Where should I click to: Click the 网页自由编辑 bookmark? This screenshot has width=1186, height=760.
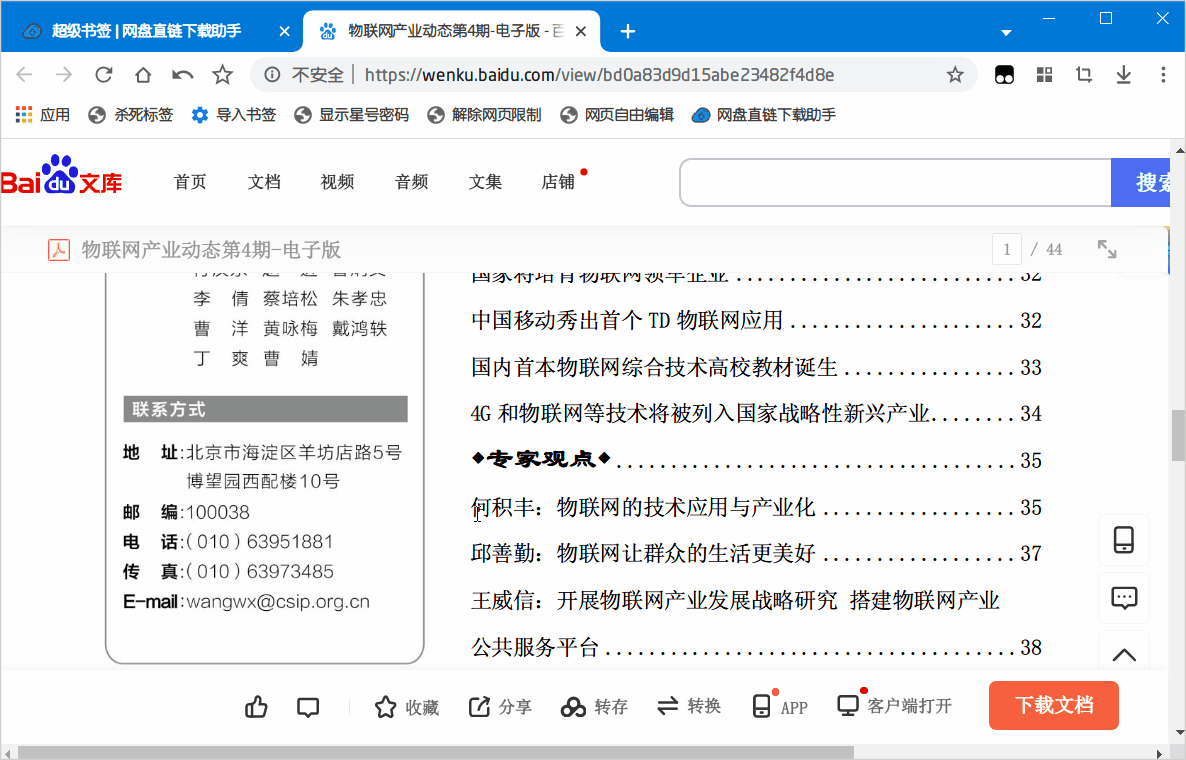pyautogui.click(x=617, y=115)
